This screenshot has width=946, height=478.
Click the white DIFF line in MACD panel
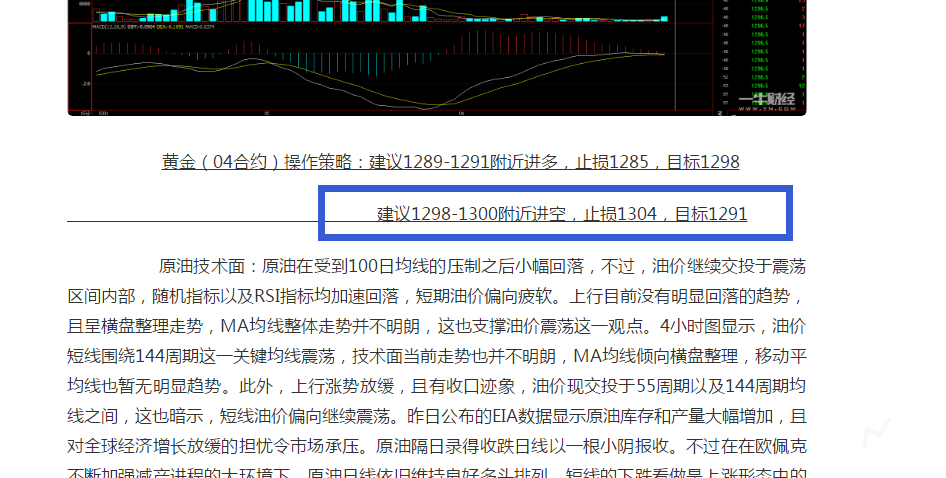point(400,88)
